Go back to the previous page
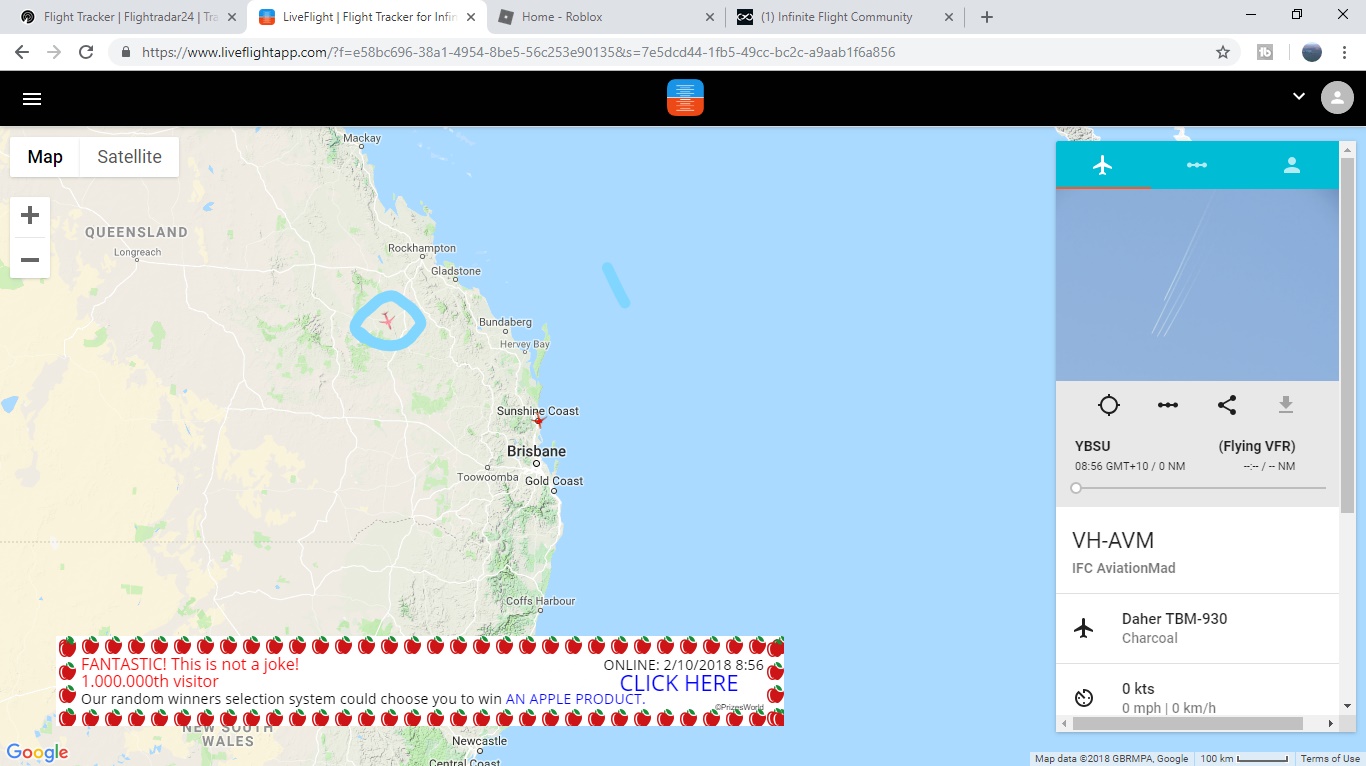1366x766 pixels. [22, 52]
